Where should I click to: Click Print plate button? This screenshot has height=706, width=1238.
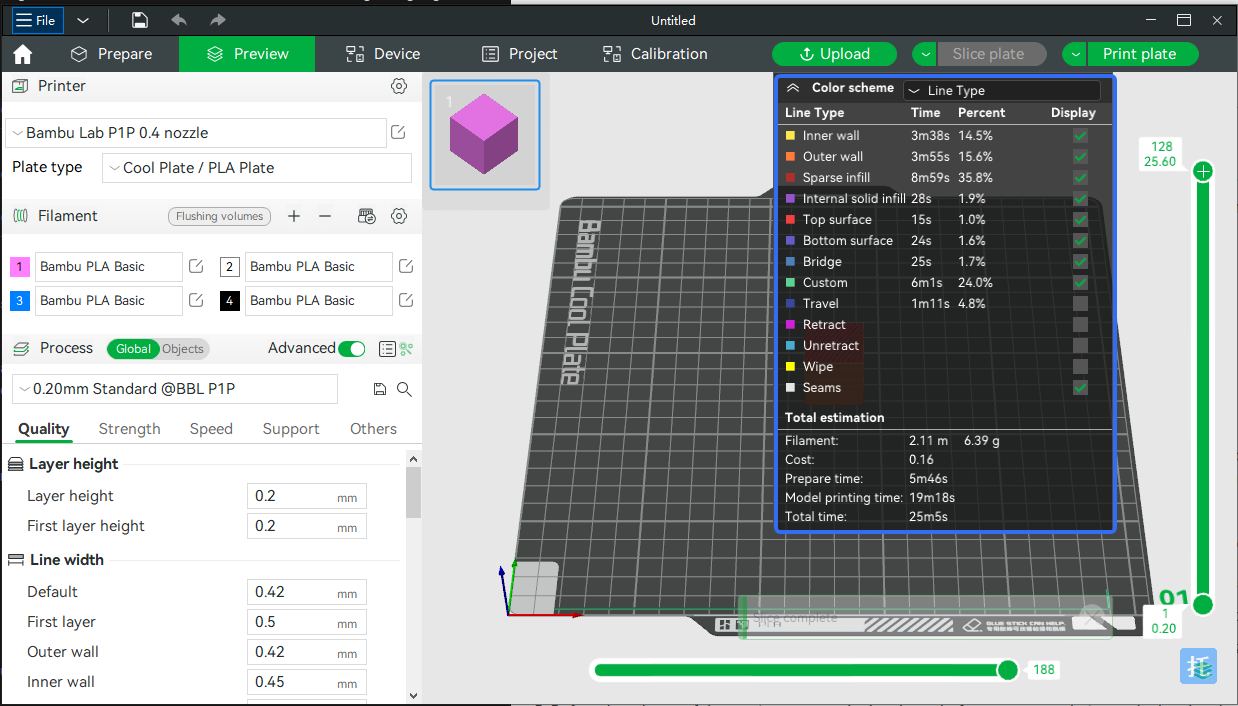pyautogui.click(x=1143, y=54)
